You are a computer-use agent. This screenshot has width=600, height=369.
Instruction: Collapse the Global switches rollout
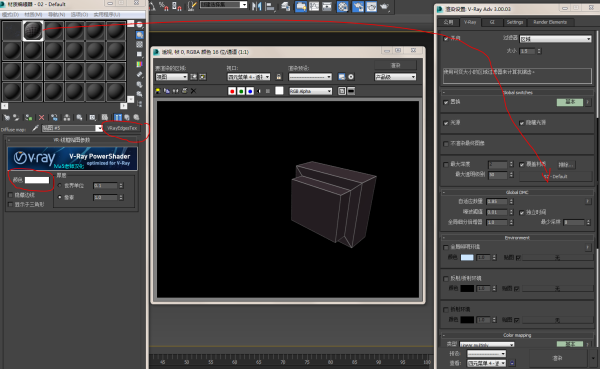pos(518,93)
